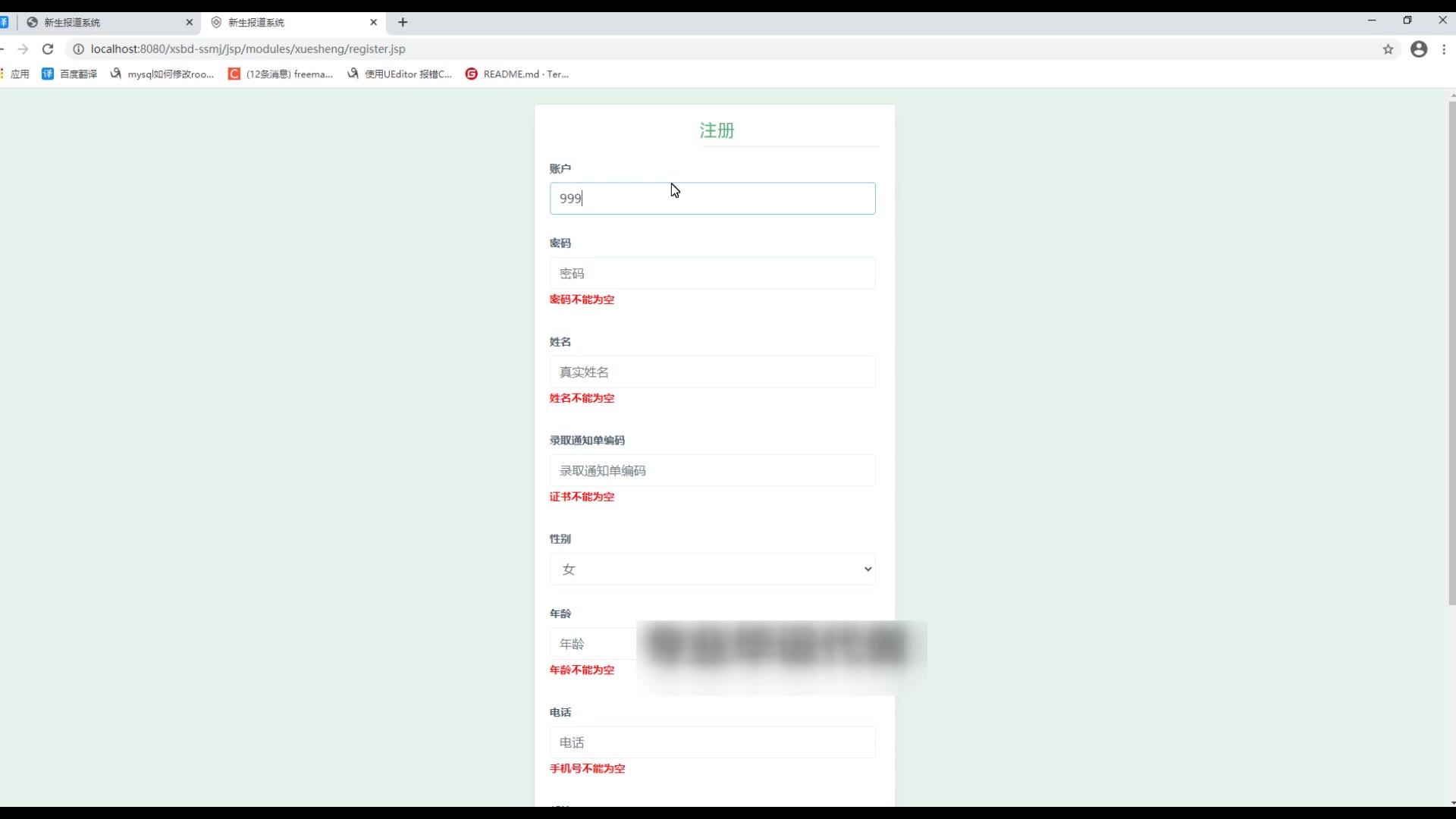Bookmark this page with the star icon
Screen dimensions: 1456x819
coord(1388,49)
